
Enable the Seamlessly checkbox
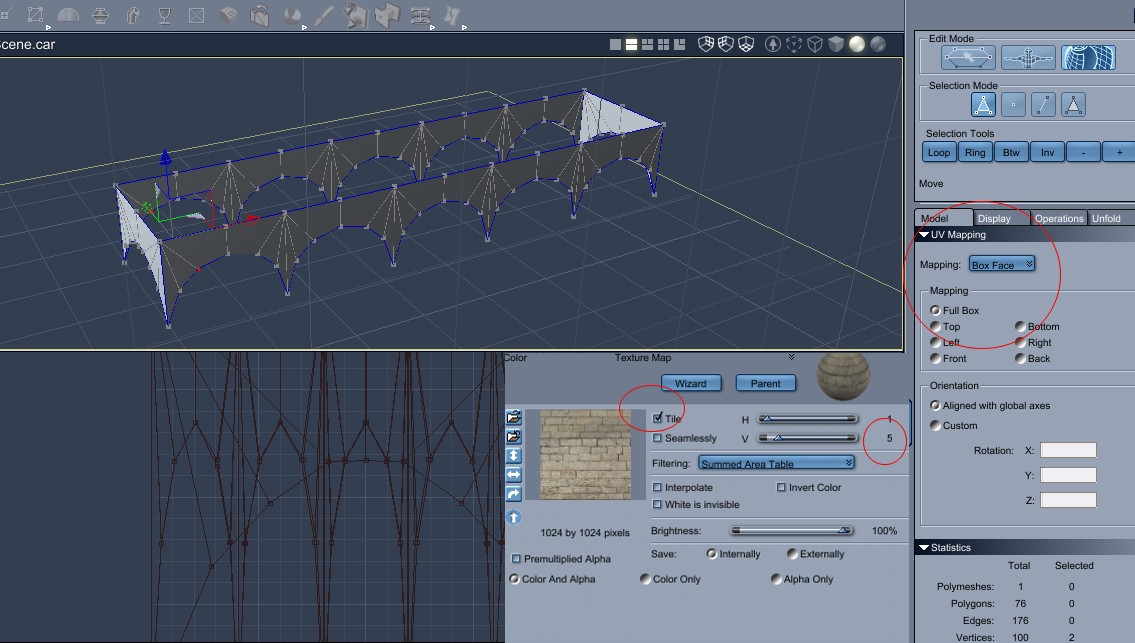(x=657, y=438)
